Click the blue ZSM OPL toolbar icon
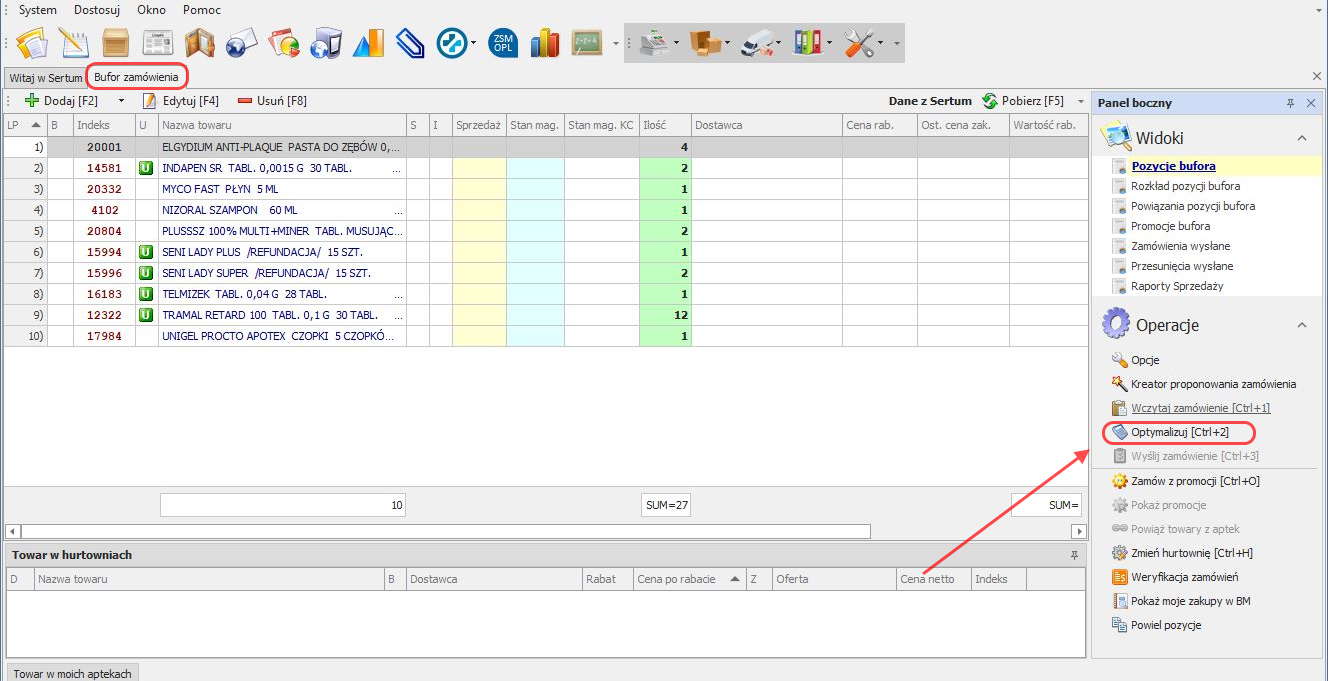The width and height of the screenshot is (1328, 681). [503, 43]
